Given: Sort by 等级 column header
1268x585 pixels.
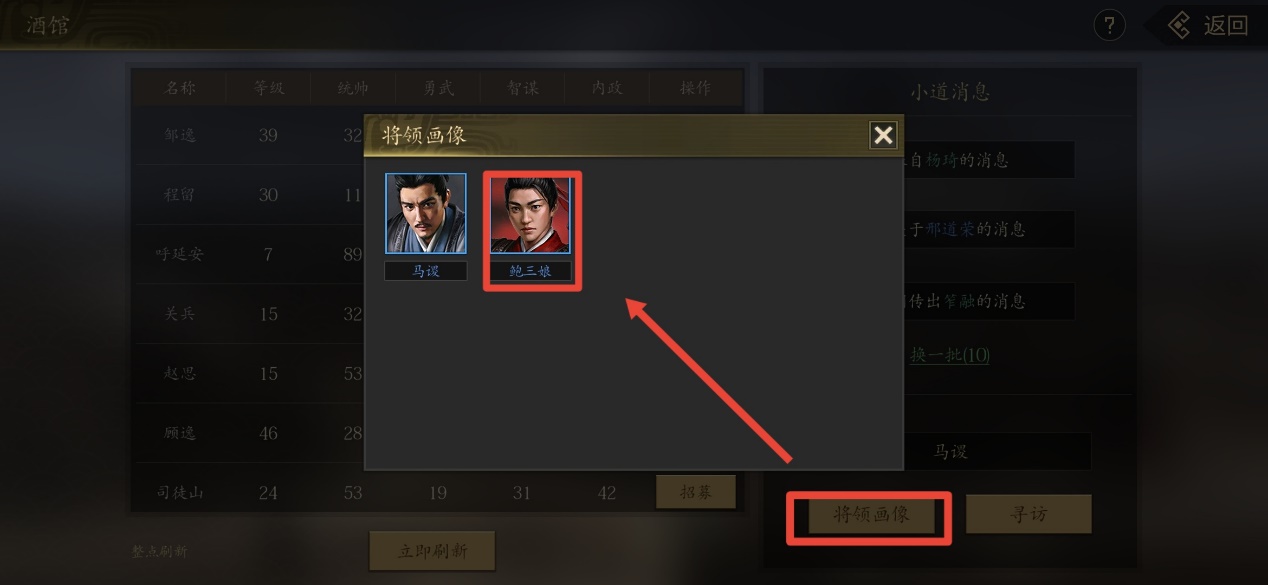Looking at the screenshot, I should [268, 88].
